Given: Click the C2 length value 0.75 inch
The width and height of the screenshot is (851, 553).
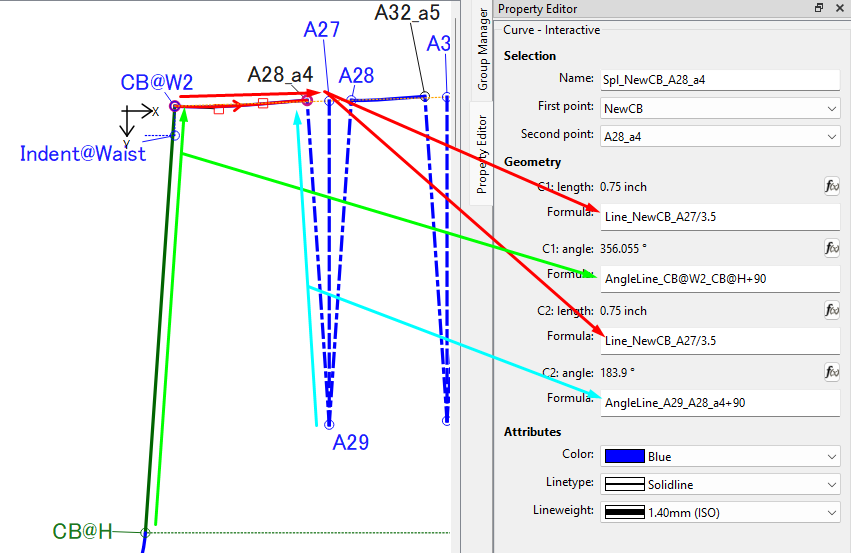Looking at the screenshot, I should [x=623, y=311].
